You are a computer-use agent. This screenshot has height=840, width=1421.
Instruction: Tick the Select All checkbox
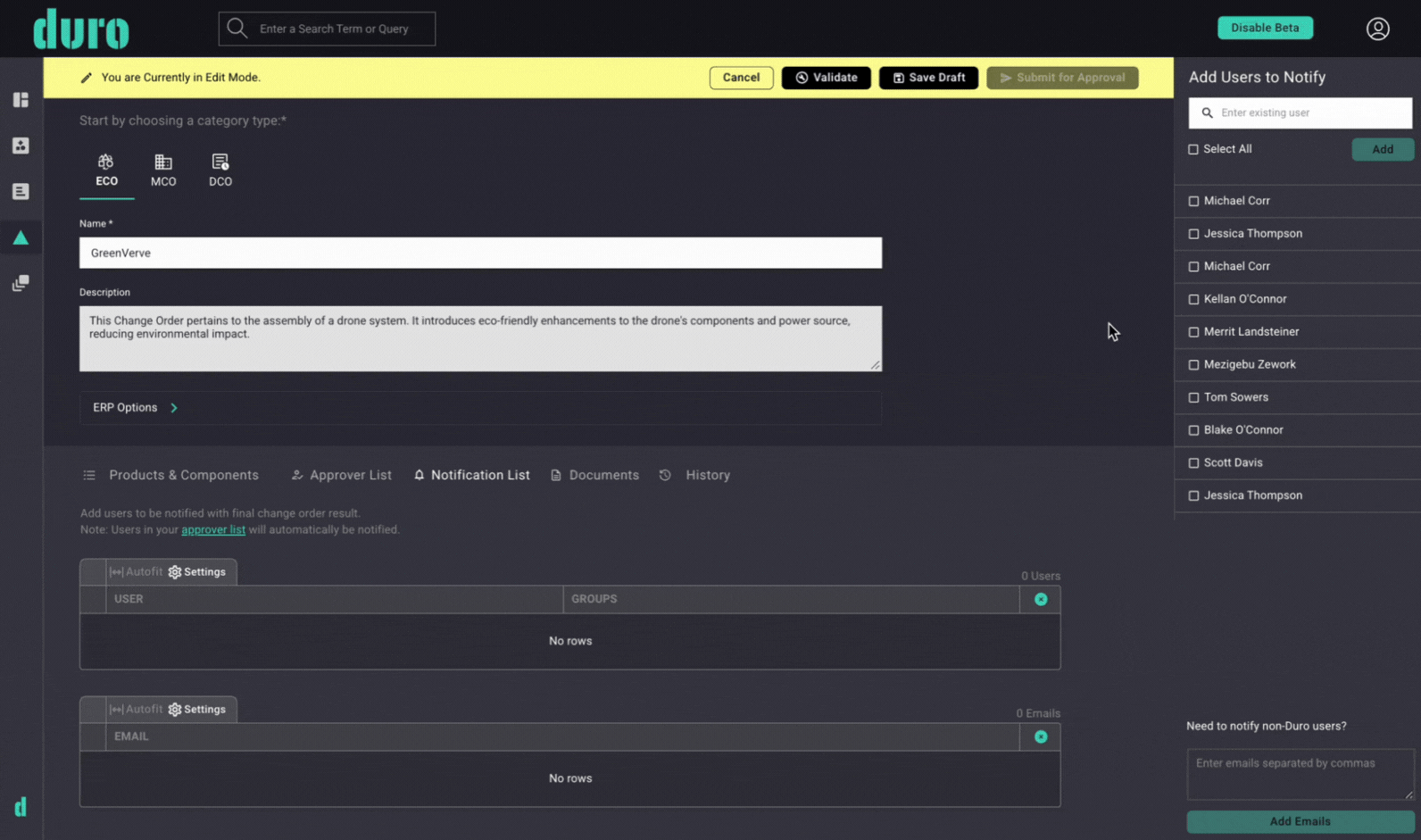coord(1193,150)
